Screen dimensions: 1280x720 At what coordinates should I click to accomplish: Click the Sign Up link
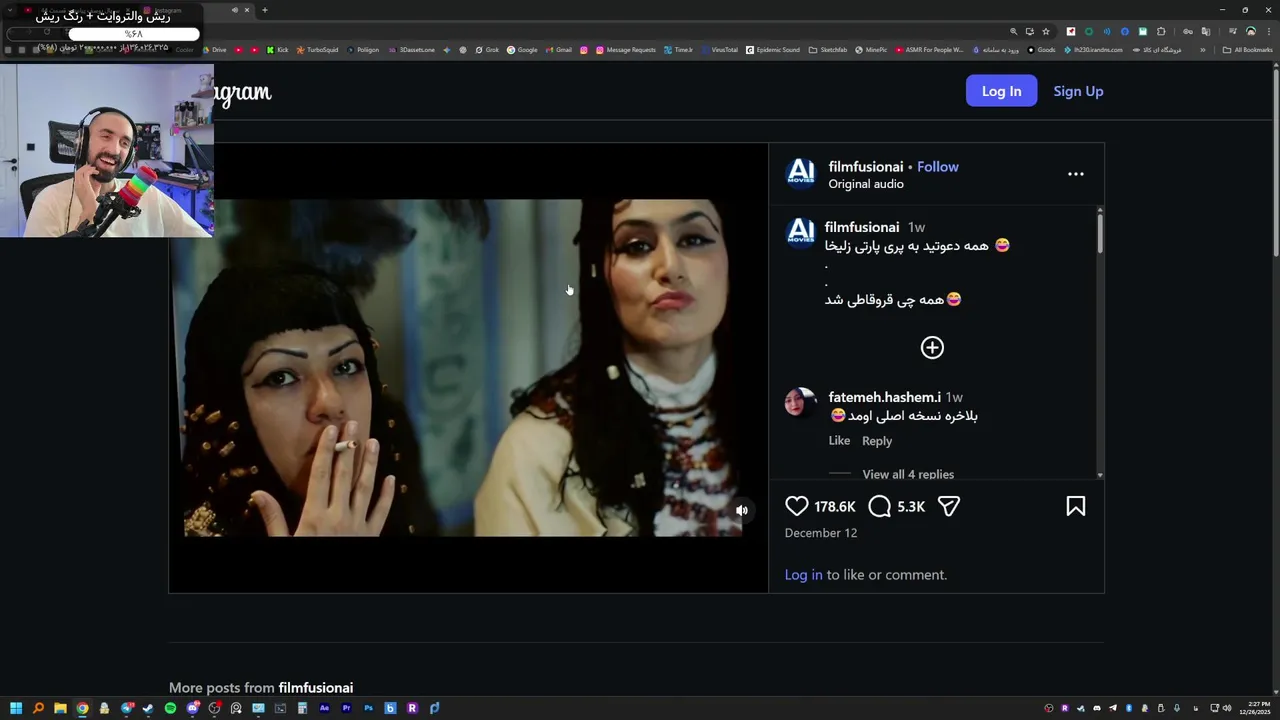[1078, 91]
